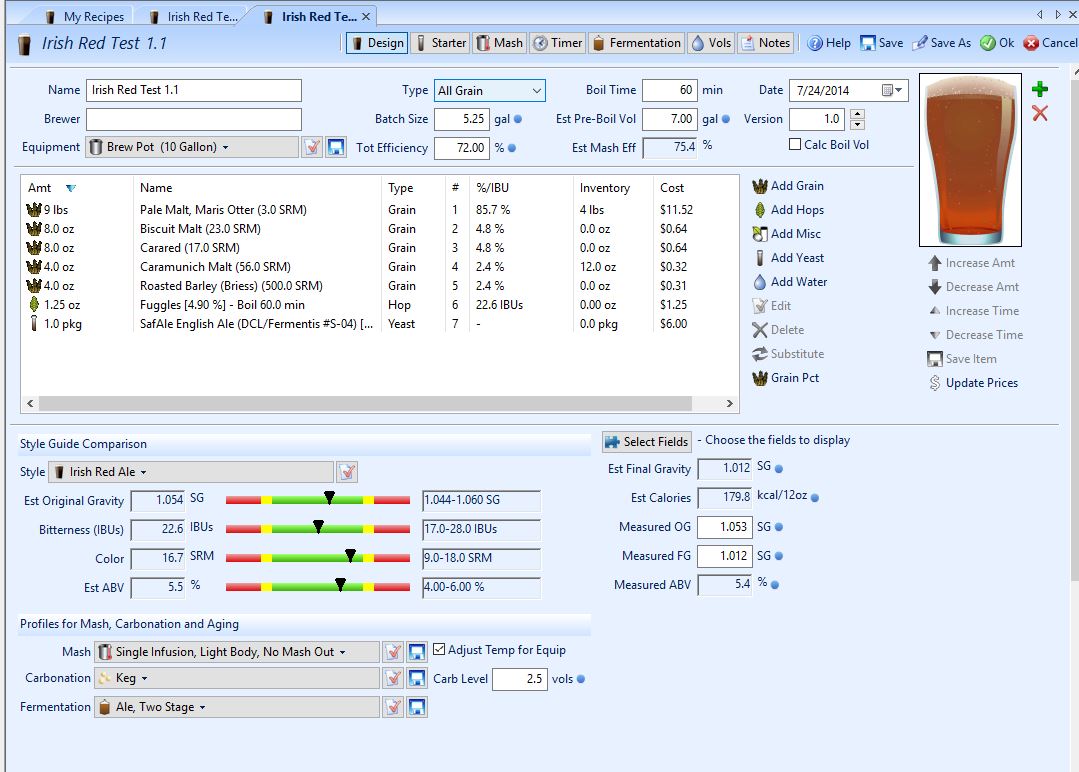Click Add Grain
The width and height of the screenshot is (1079, 772).
(x=788, y=186)
